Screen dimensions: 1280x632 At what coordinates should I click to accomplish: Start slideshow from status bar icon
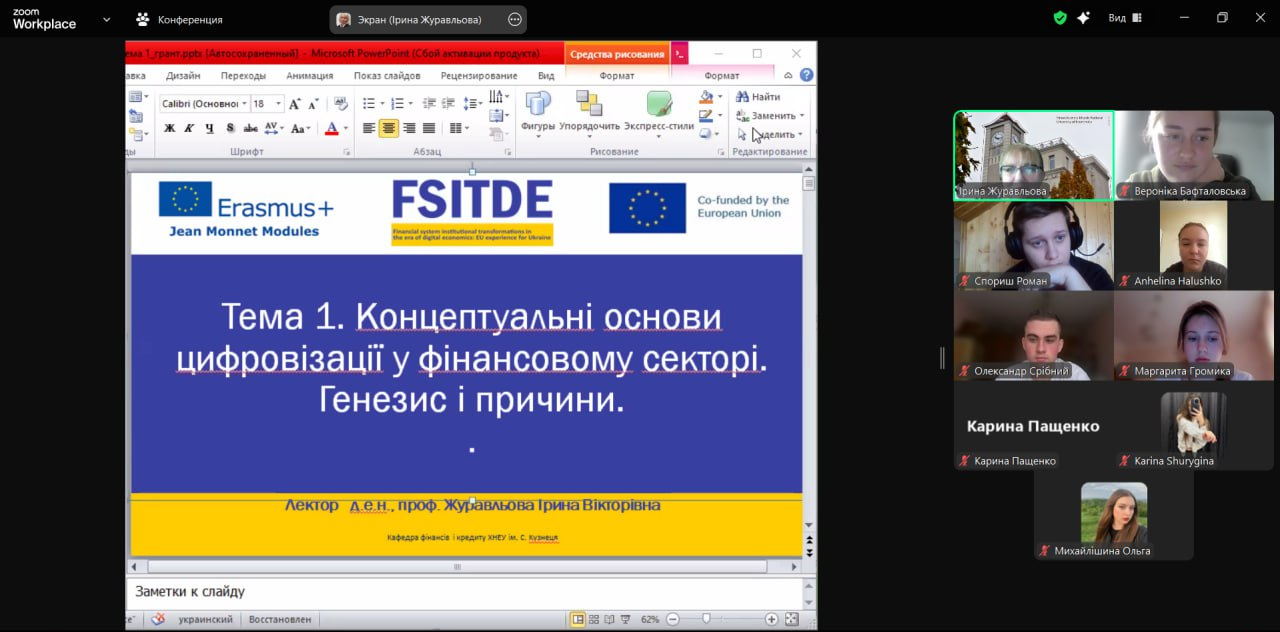tap(625, 619)
